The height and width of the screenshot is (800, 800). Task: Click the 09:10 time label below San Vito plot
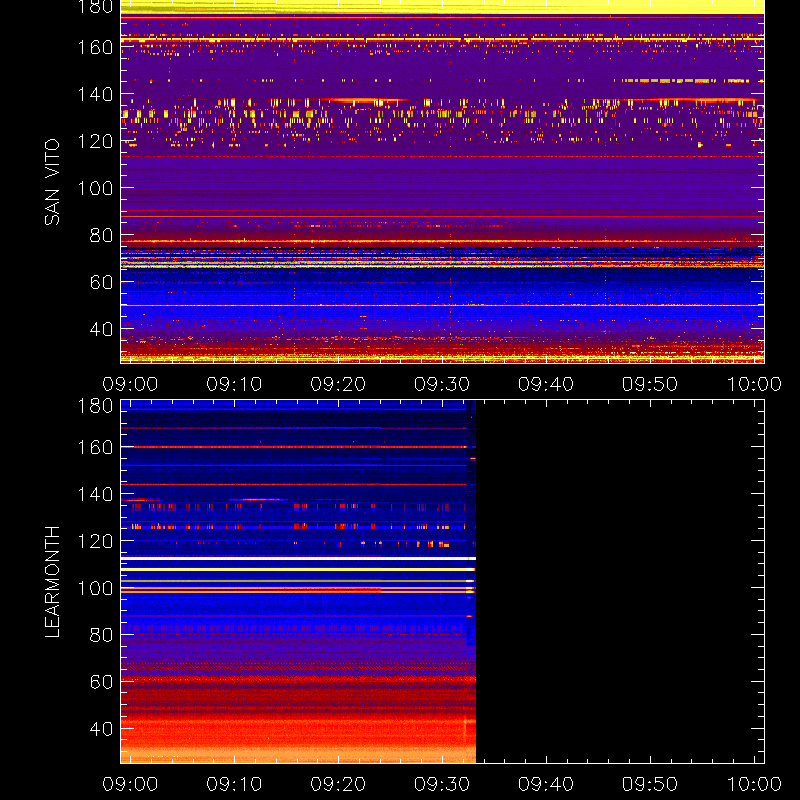point(234,384)
